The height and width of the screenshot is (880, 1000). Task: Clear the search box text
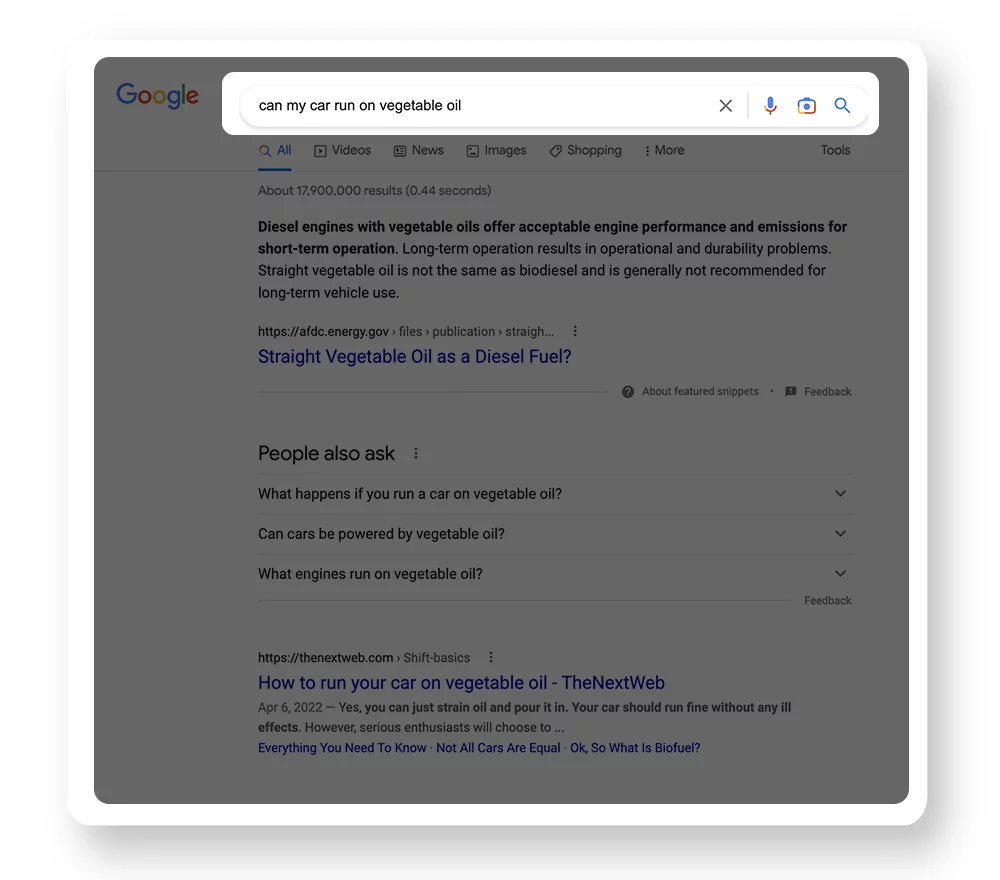(726, 106)
